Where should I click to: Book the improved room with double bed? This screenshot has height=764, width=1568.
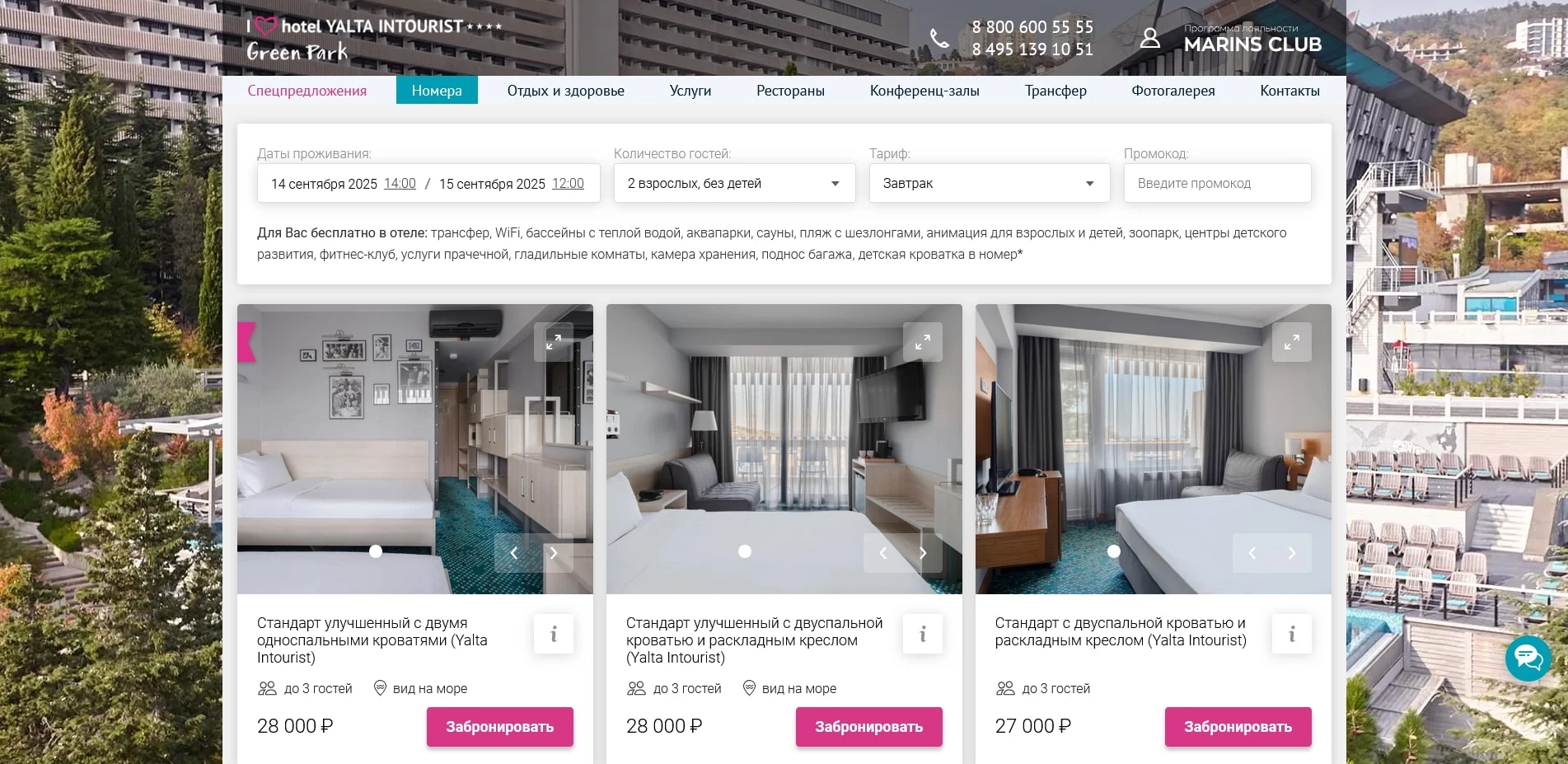[x=868, y=727]
